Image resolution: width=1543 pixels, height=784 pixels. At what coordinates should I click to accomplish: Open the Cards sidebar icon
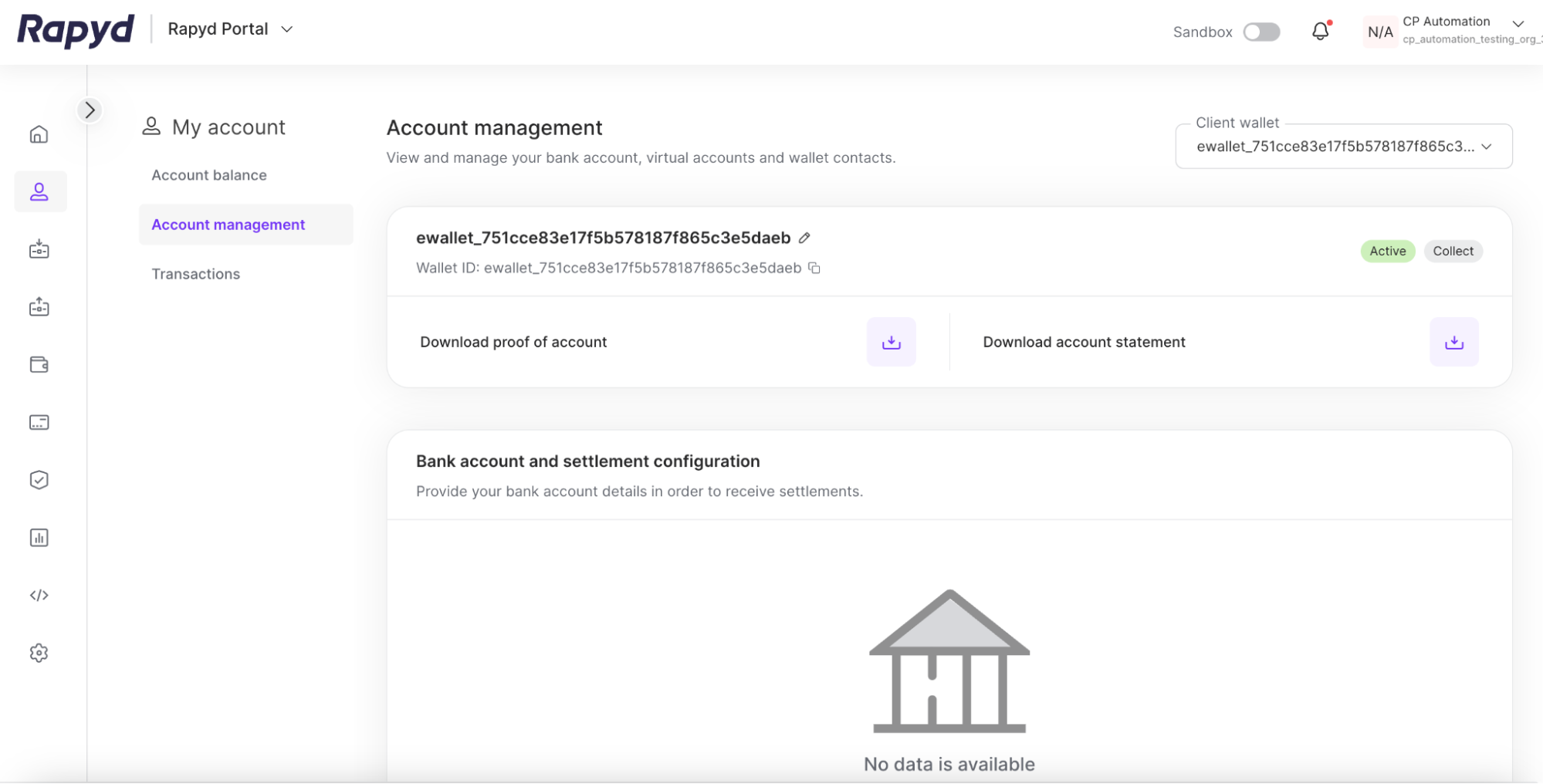coord(39,422)
